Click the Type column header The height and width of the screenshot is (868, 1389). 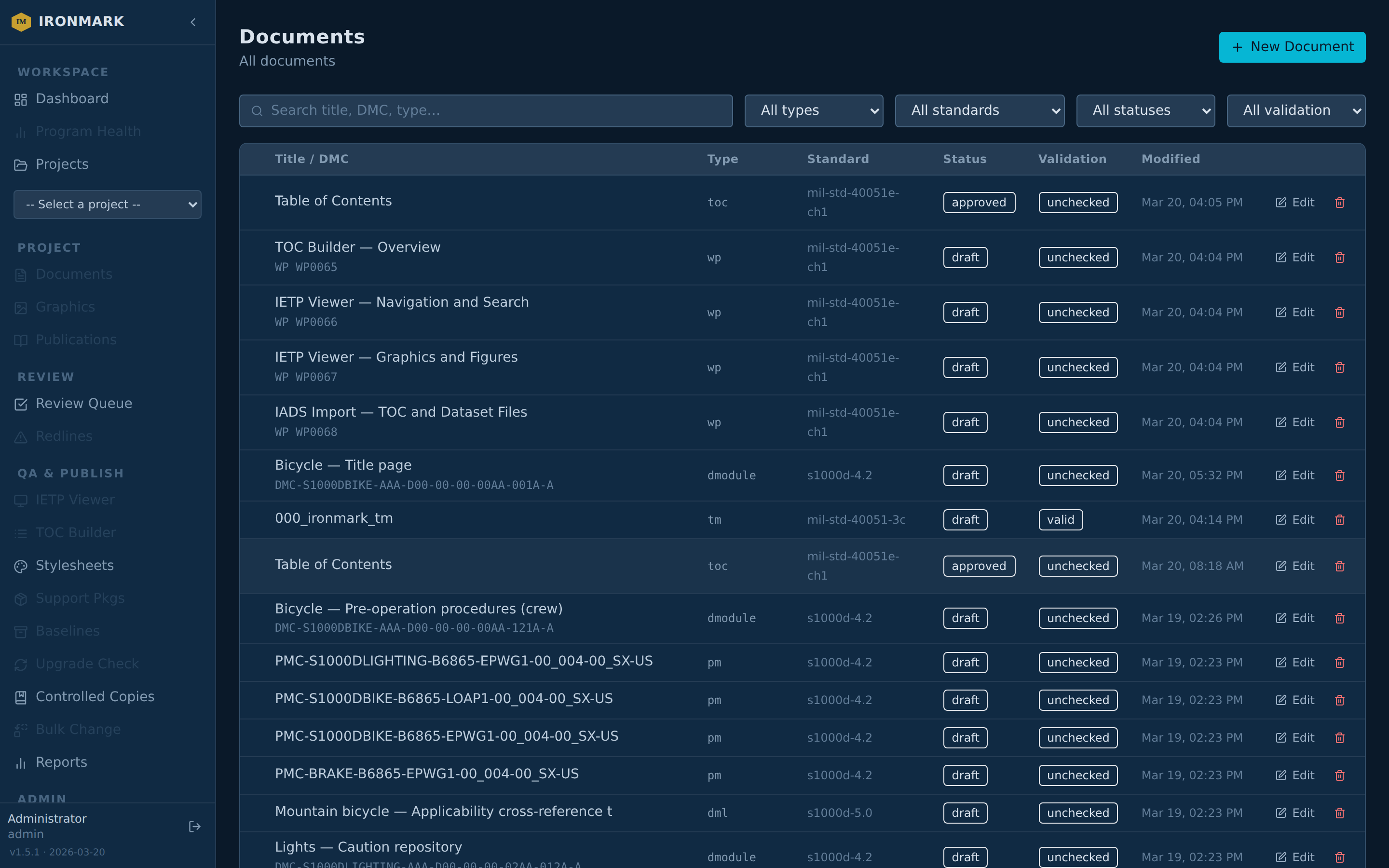[722, 159]
